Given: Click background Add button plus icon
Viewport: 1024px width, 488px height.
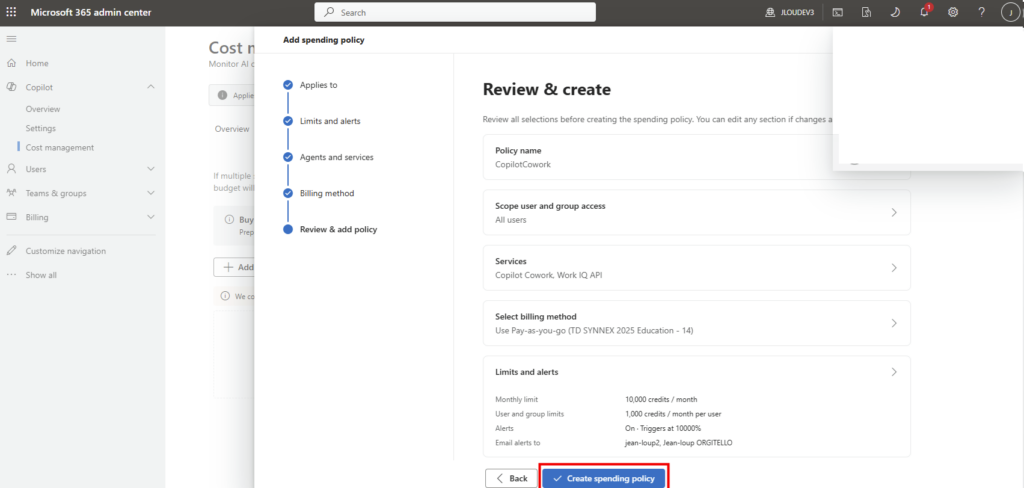Looking at the screenshot, I should pos(229,267).
